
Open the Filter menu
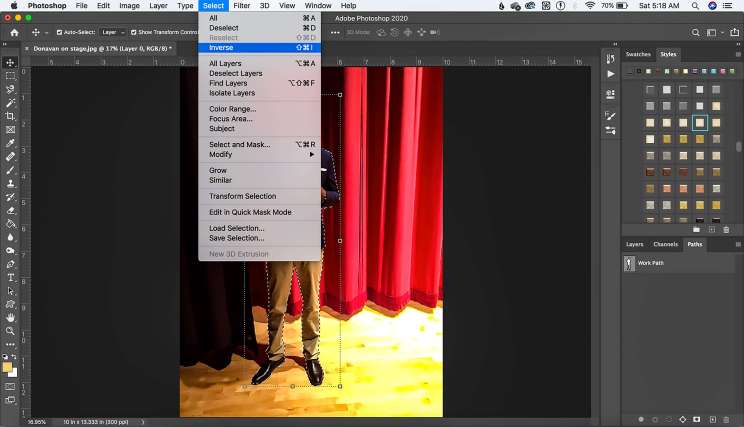pos(241,6)
